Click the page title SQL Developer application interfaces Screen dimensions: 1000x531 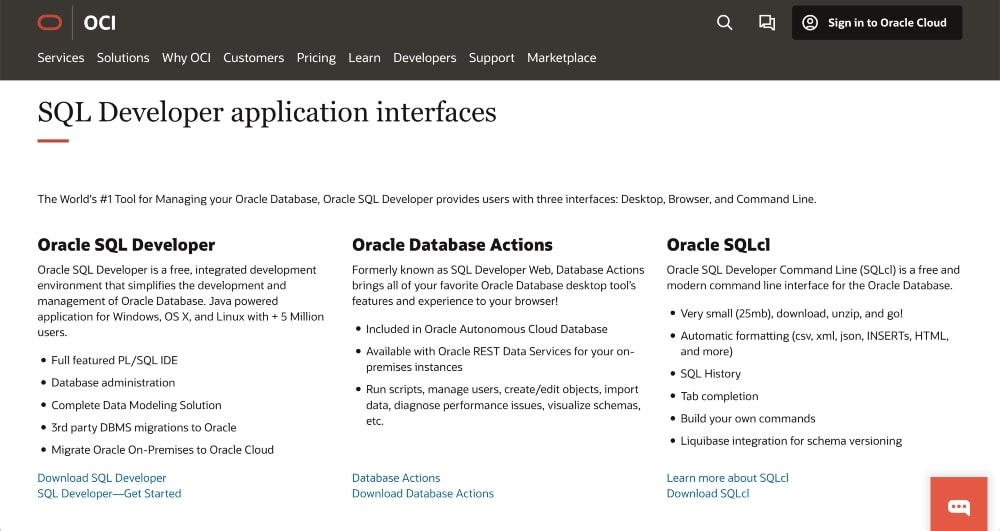pyautogui.click(x=267, y=113)
